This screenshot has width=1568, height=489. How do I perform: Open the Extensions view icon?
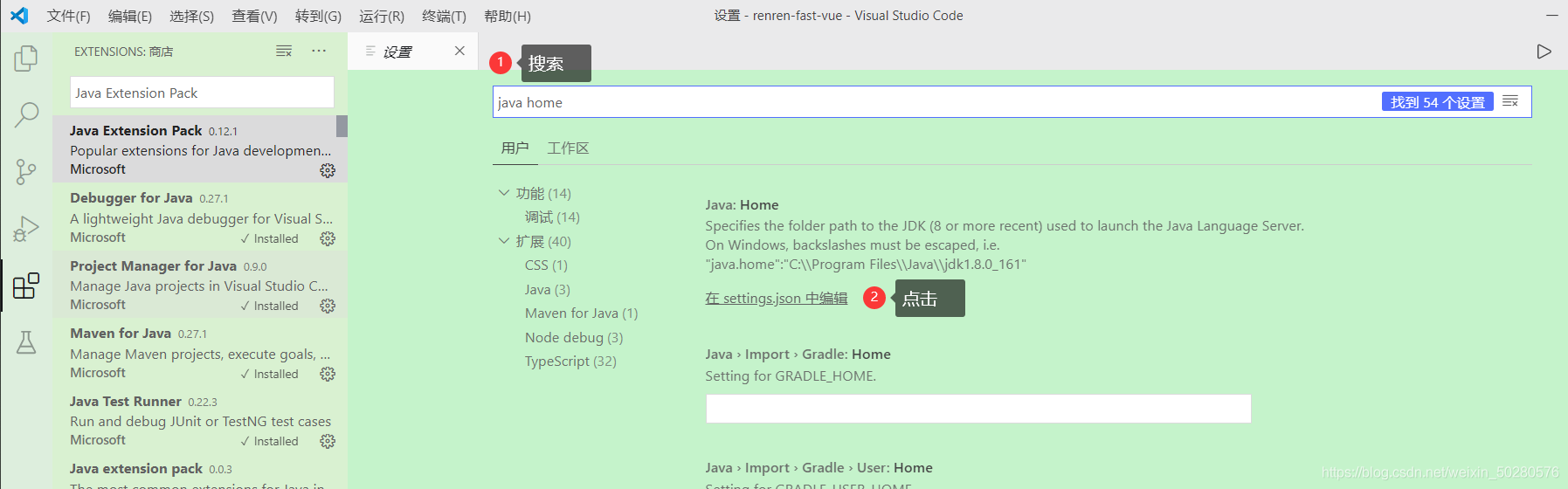[26, 286]
